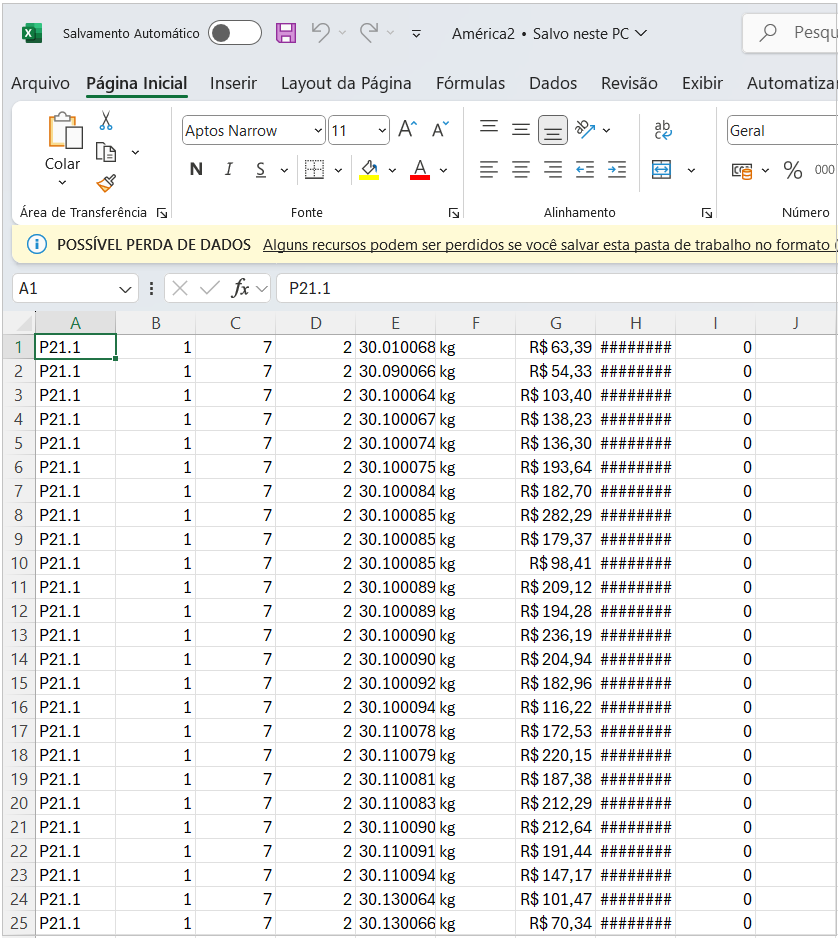Switch to the Fórmulas tab
Screen dimensions: 839x938
(470, 83)
